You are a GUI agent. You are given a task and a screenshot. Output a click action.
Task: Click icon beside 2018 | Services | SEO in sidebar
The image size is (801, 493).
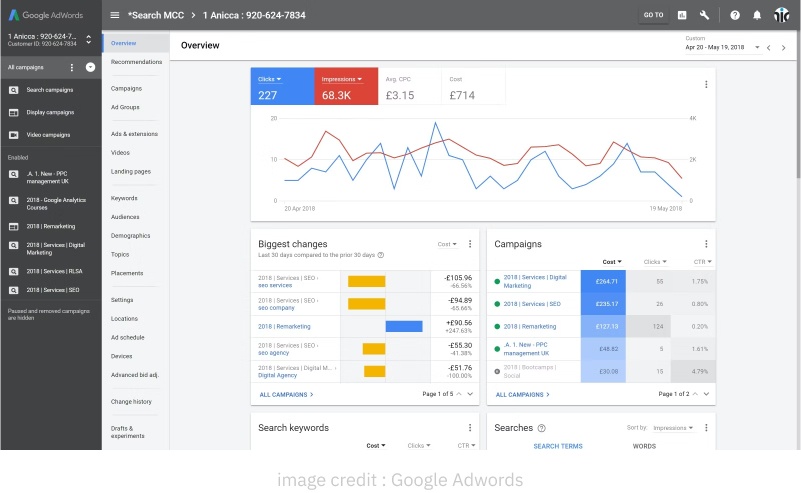pyautogui.click(x=14, y=290)
